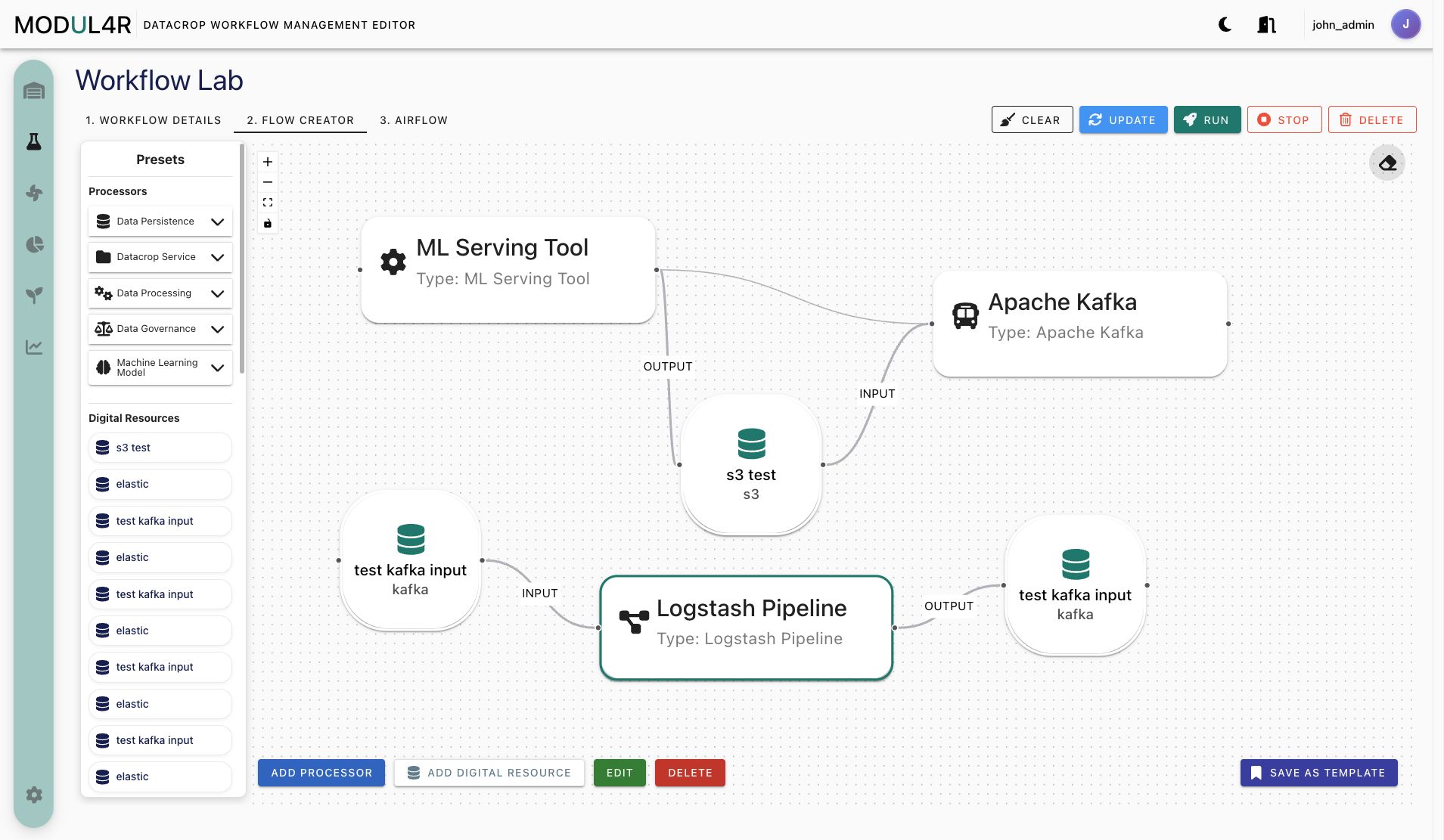
Task: Open the seedling sidebar icon
Action: coord(34,295)
